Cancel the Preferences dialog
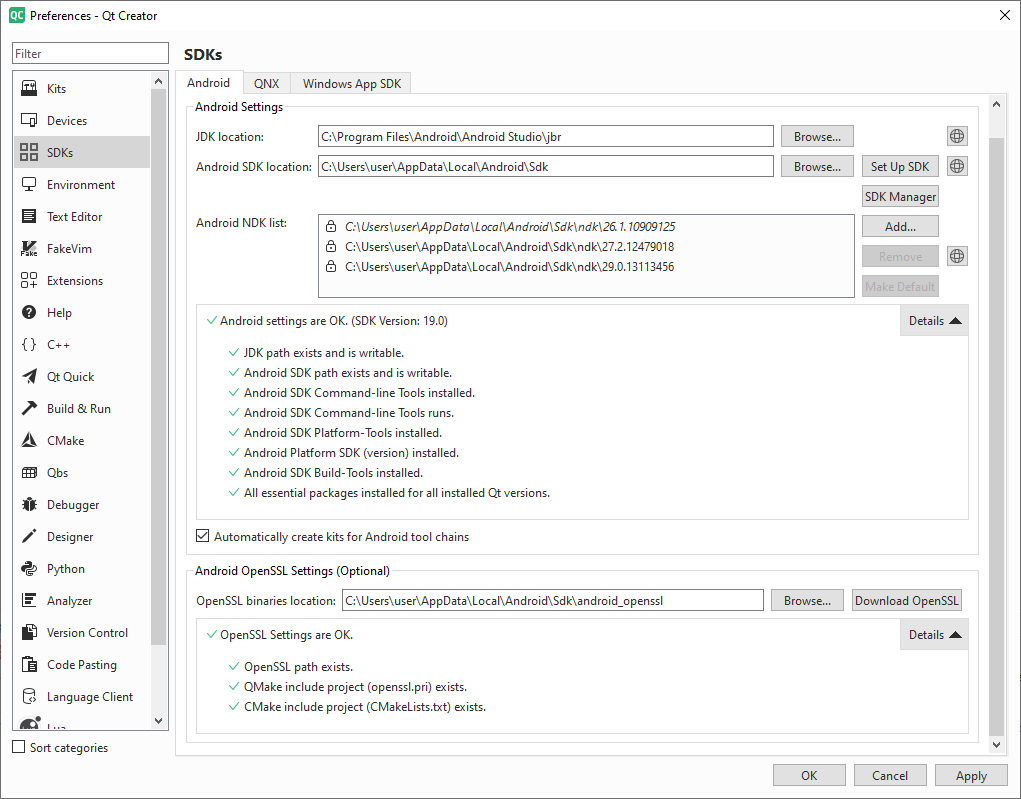This screenshot has height=799, width=1021. [x=890, y=776]
